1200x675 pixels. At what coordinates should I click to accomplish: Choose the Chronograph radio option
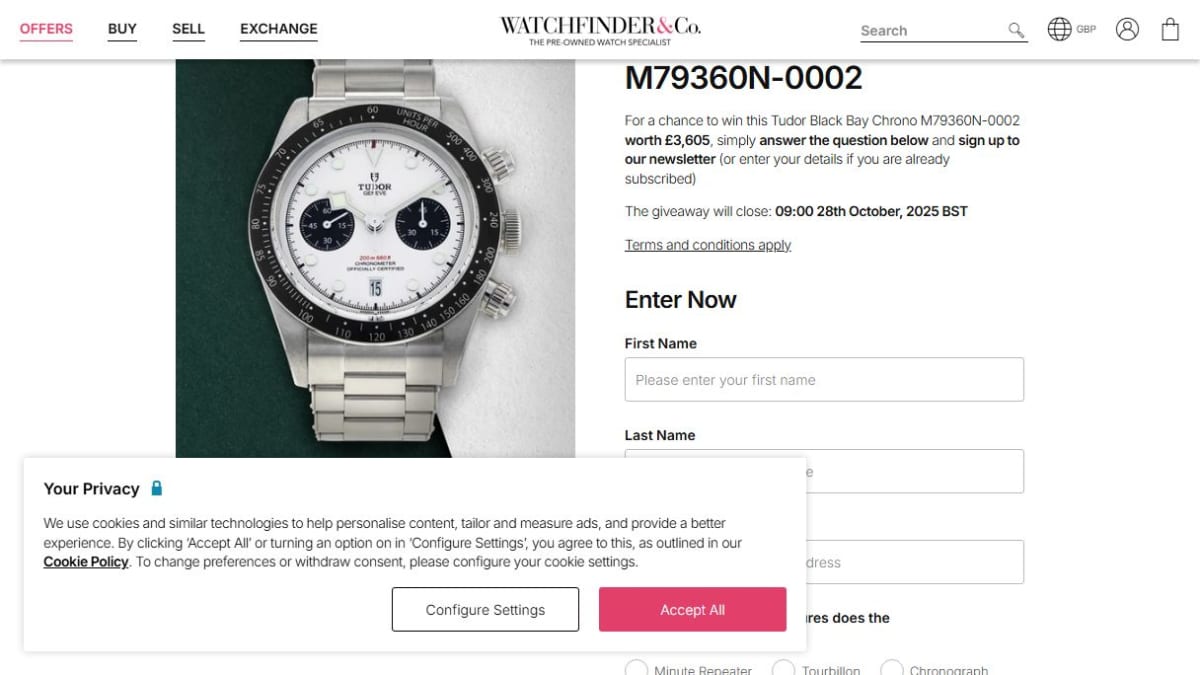click(x=892, y=669)
